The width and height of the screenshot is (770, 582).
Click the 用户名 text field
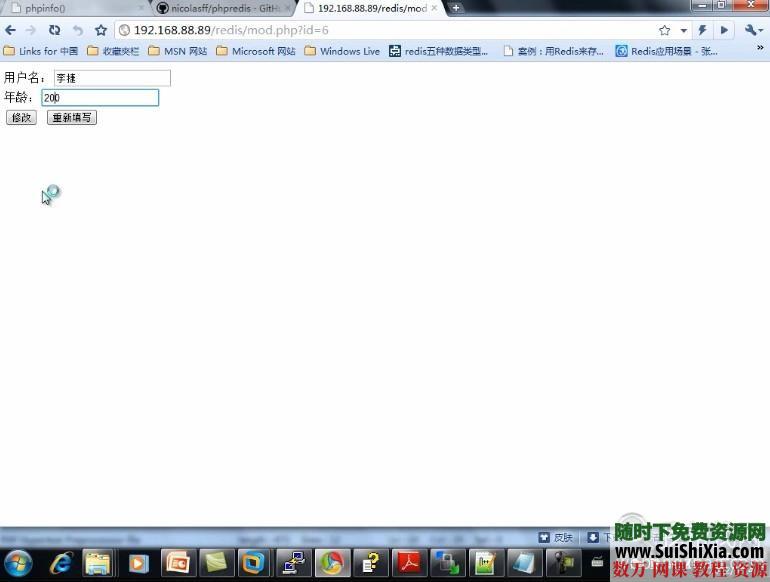click(x=111, y=78)
